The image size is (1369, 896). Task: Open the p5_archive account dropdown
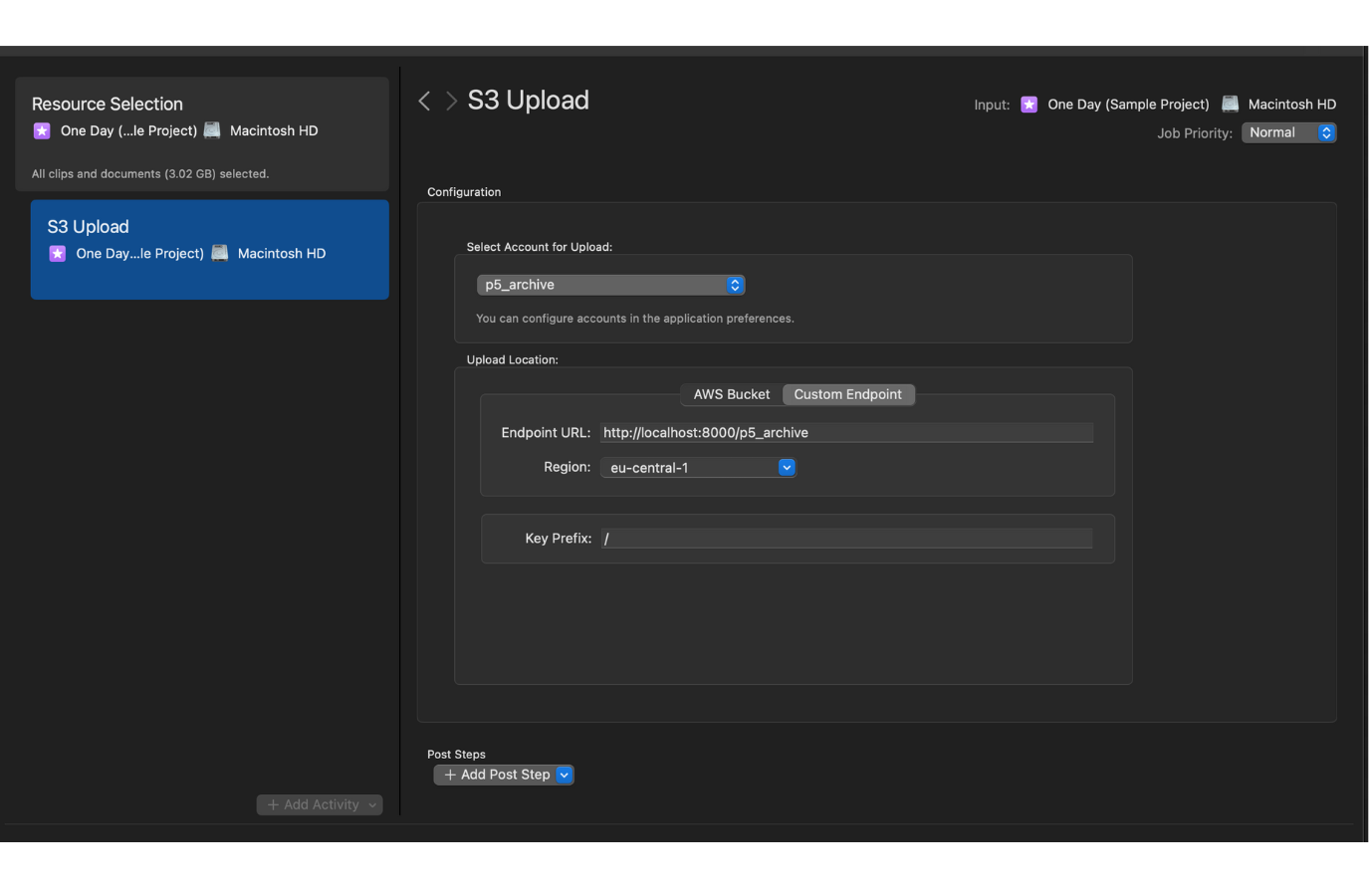tap(610, 285)
